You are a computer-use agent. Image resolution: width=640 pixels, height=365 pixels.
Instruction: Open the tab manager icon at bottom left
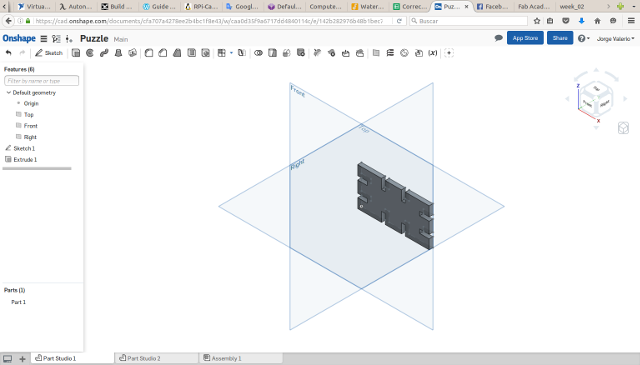7,359
